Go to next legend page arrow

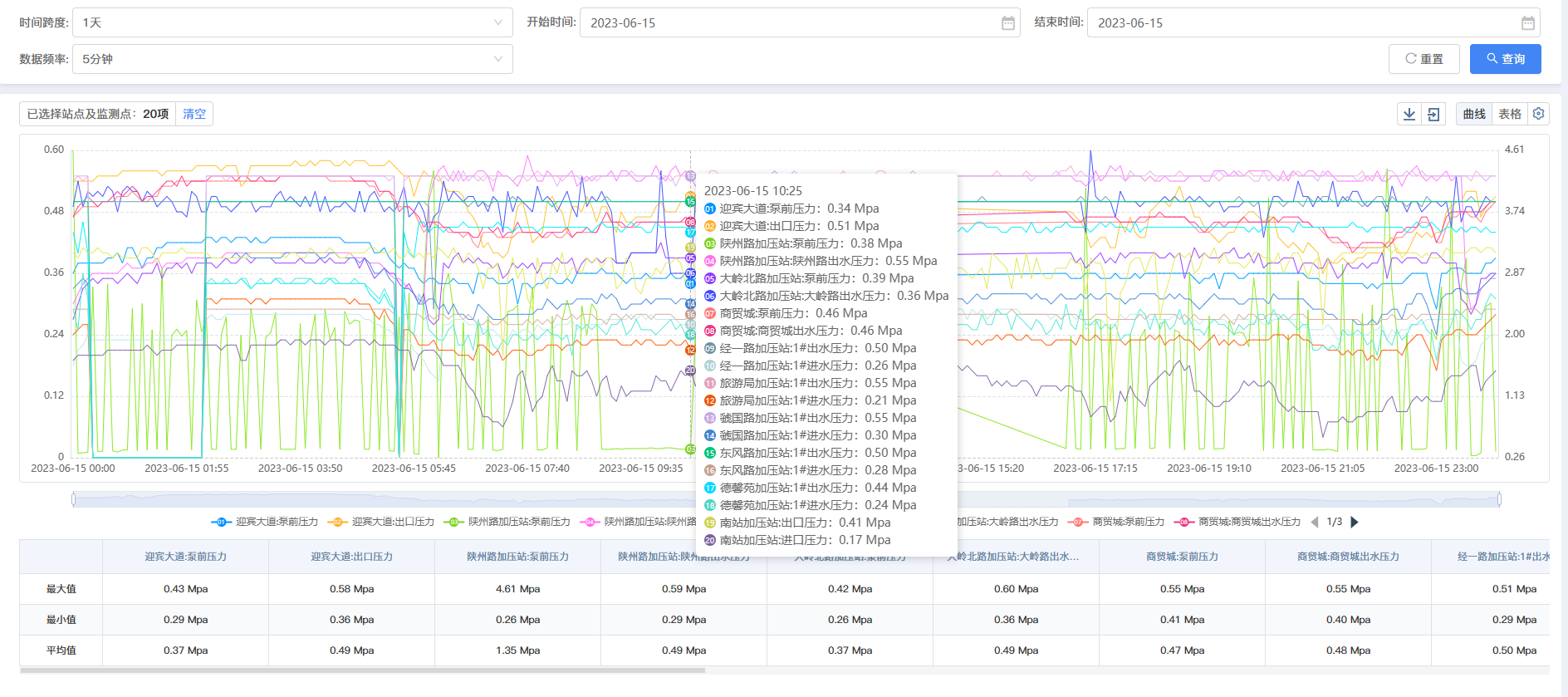pyautogui.click(x=1355, y=522)
